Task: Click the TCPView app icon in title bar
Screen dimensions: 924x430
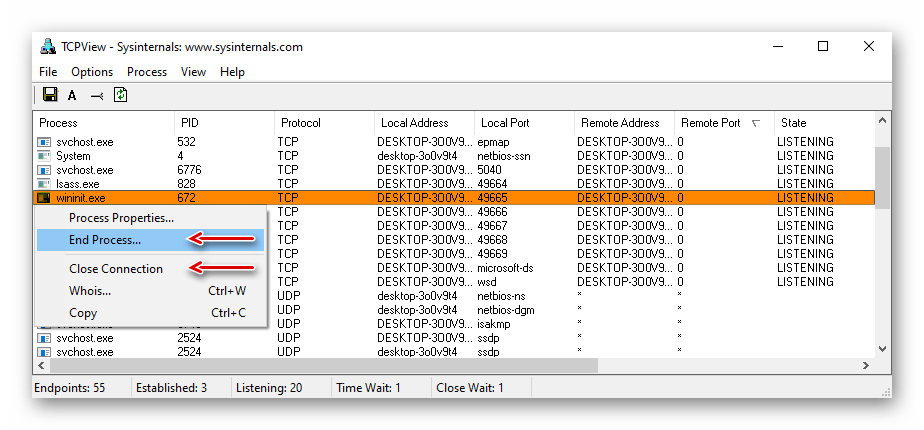Action: (x=47, y=46)
